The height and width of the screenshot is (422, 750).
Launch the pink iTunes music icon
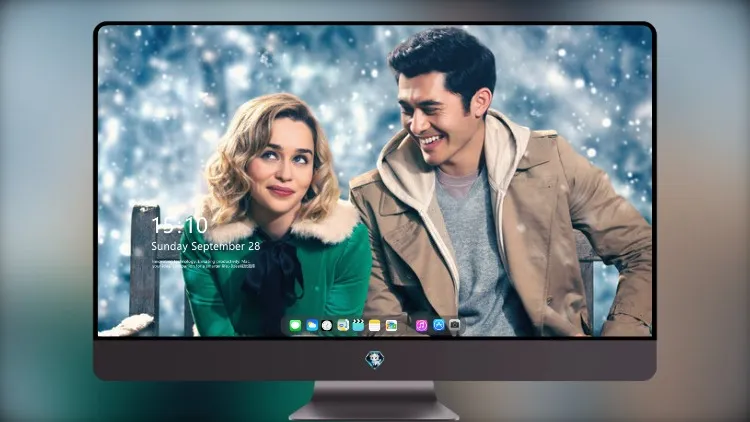(421, 326)
